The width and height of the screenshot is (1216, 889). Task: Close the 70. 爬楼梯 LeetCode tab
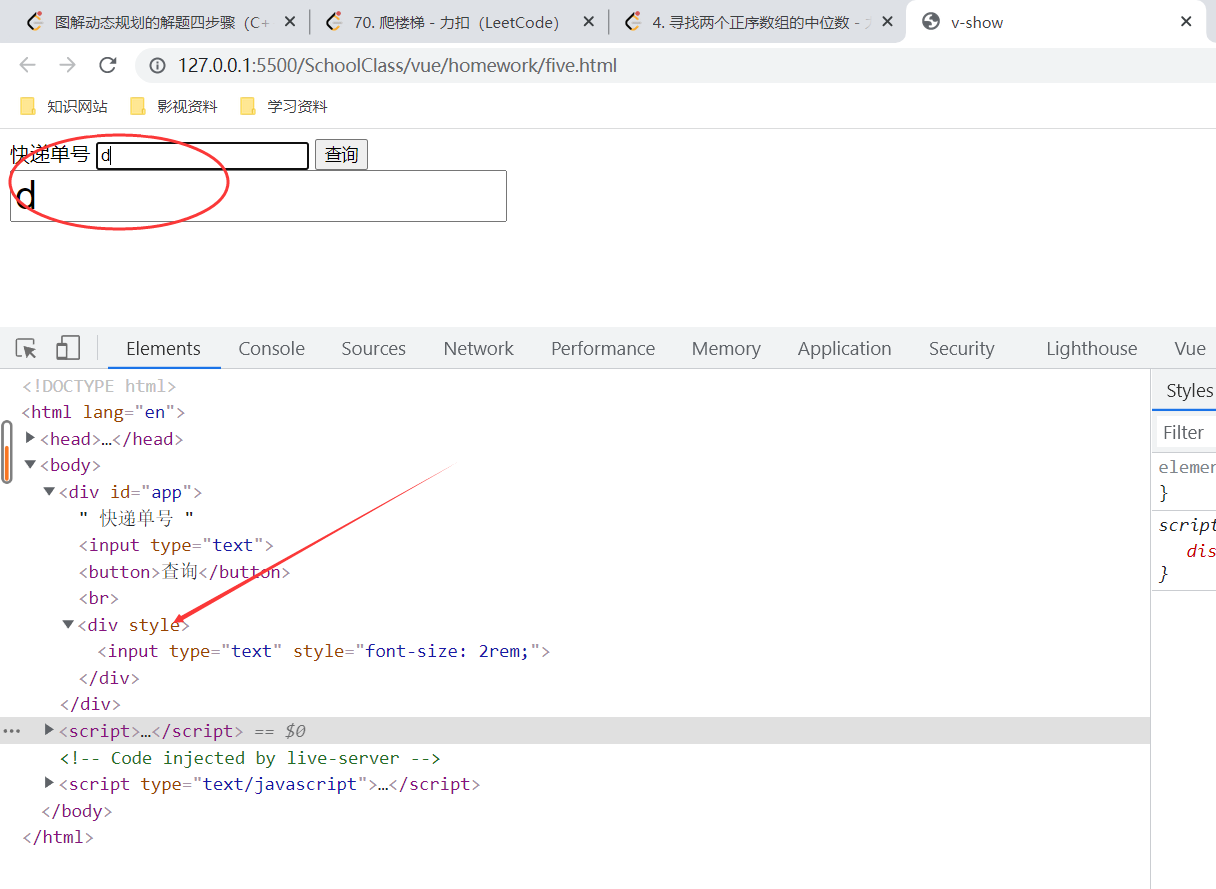coord(588,22)
